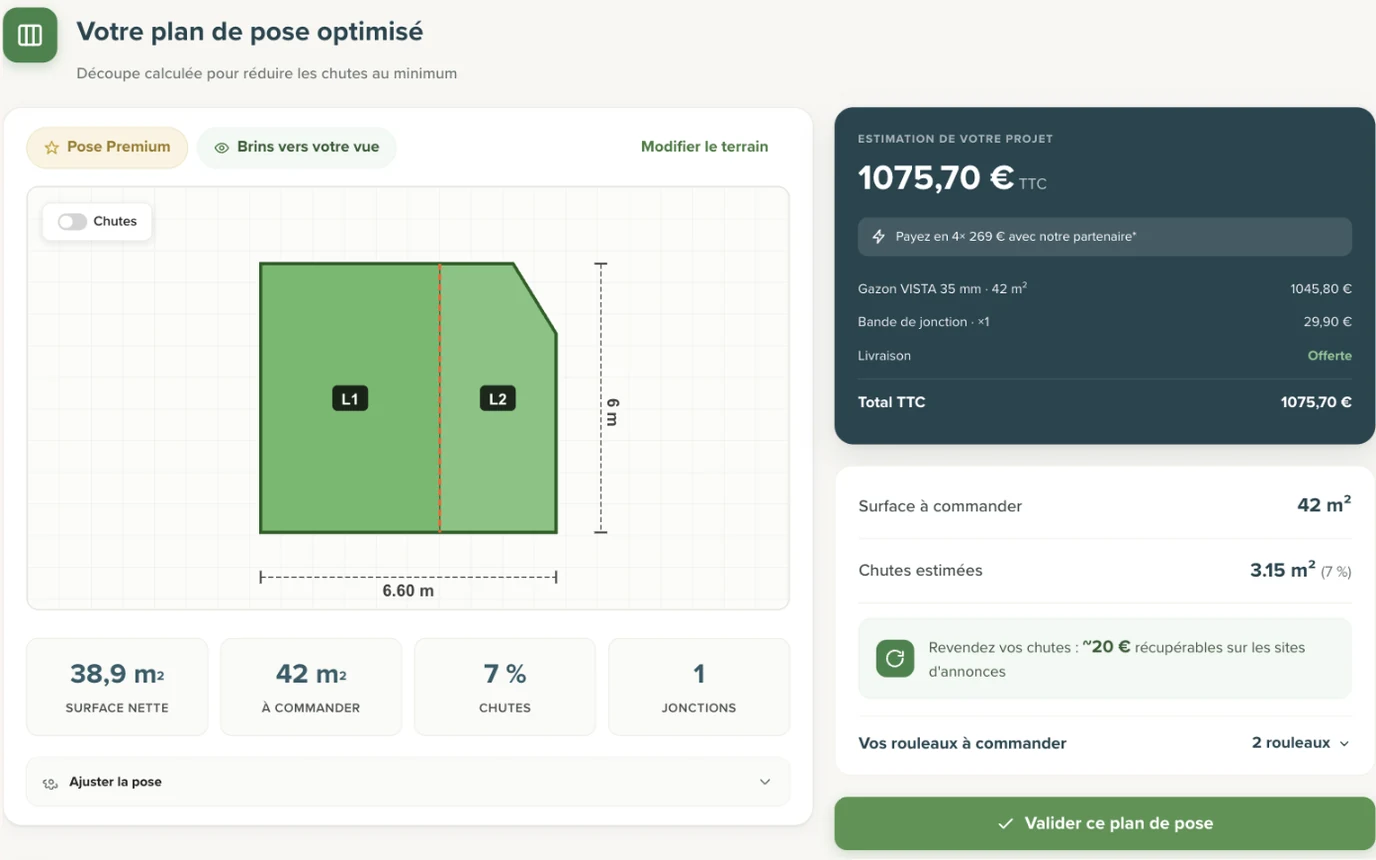Click the 7 % Chutes card

(505, 687)
